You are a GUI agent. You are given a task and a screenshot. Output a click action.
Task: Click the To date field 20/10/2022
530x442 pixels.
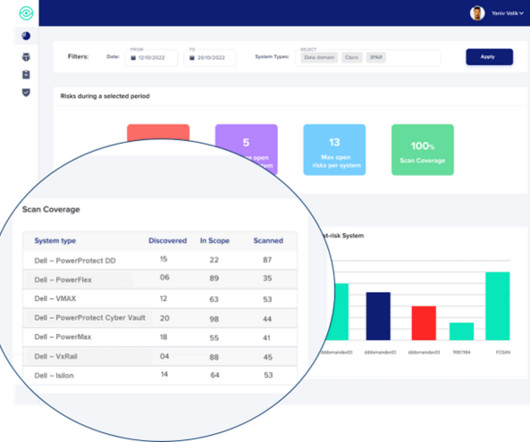click(210, 57)
